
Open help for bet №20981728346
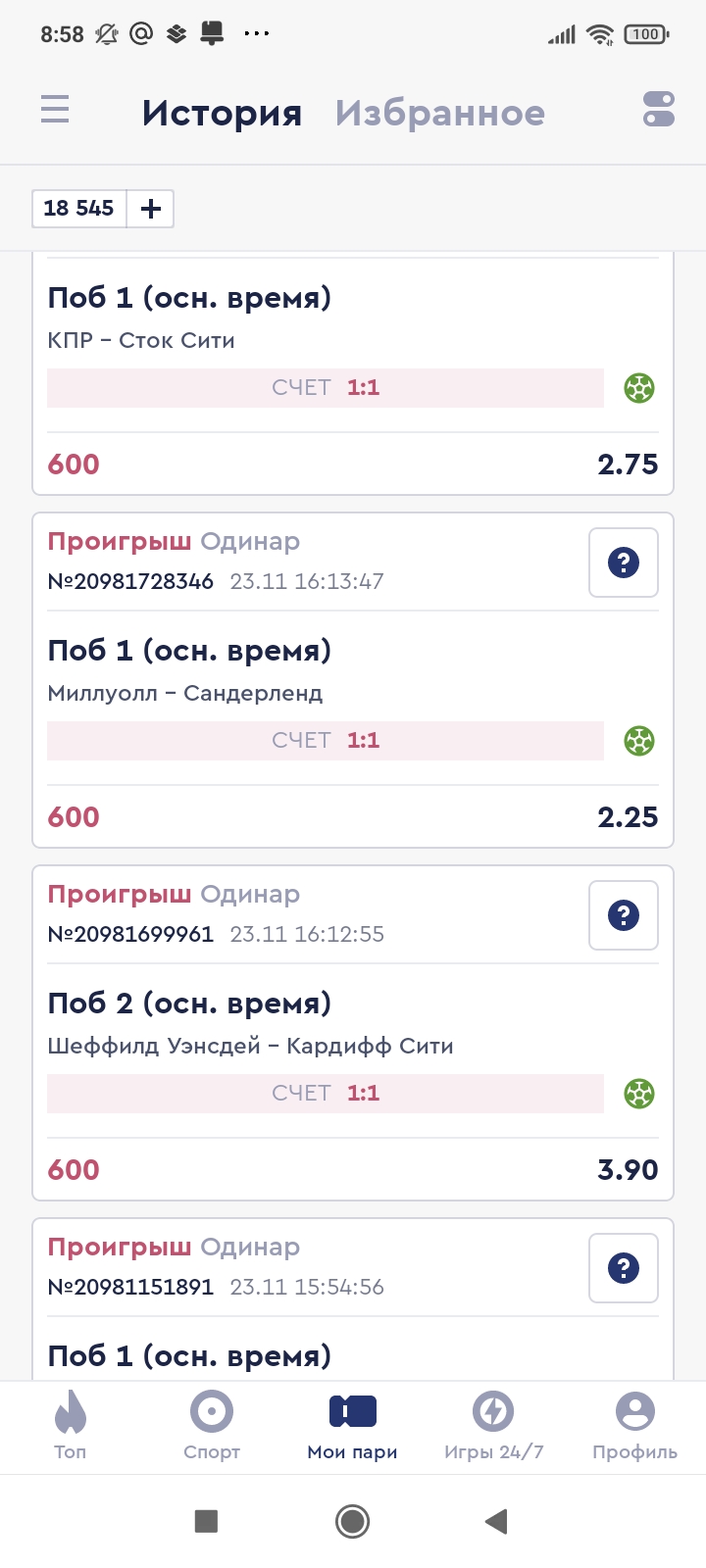(x=624, y=563)
